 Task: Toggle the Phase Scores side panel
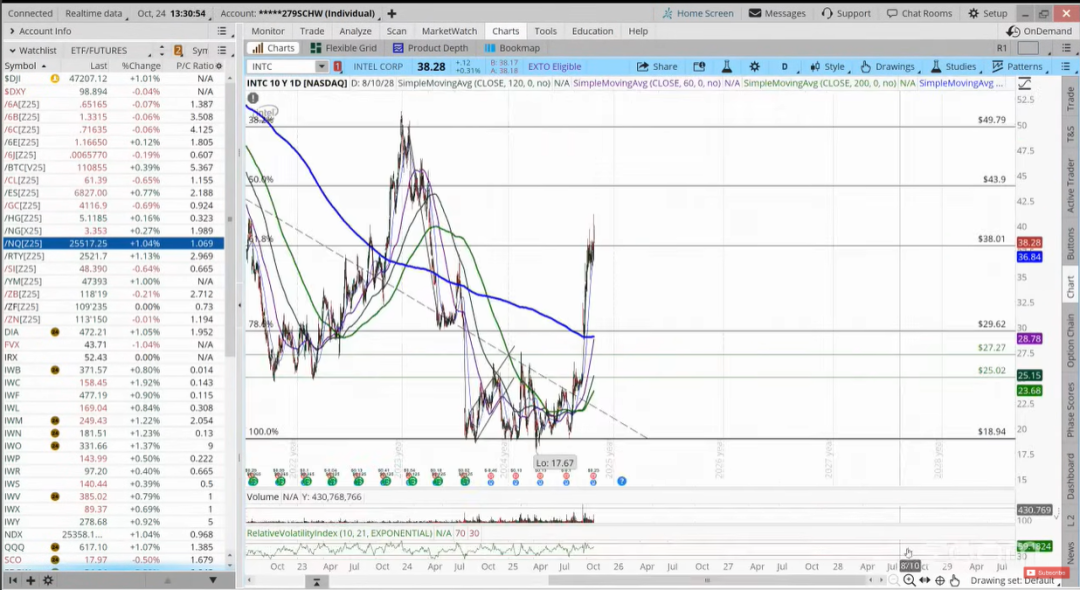click(x=1071, y=406)
